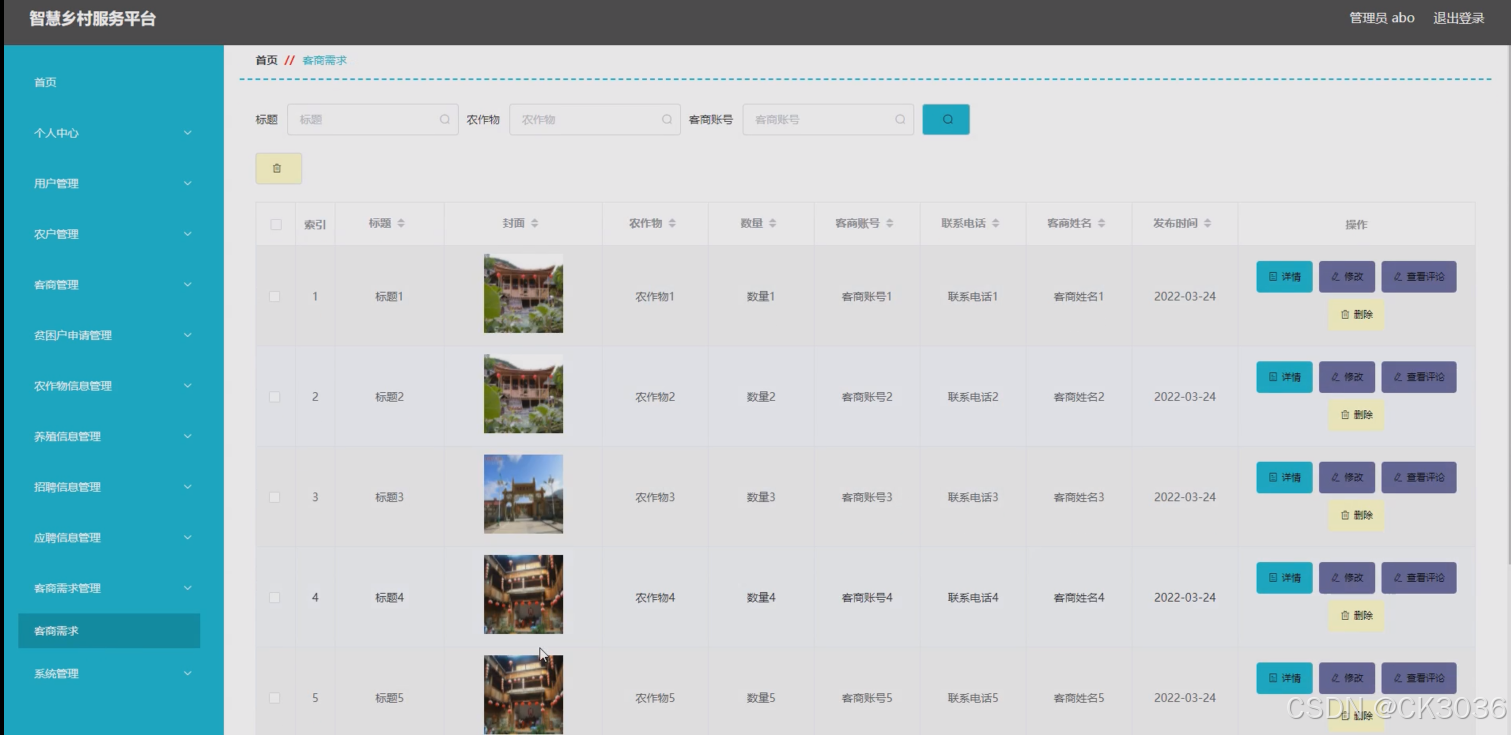1511x735 pixels.
Task: Open 详情 for row 标题4
Action: [1284, 578]
